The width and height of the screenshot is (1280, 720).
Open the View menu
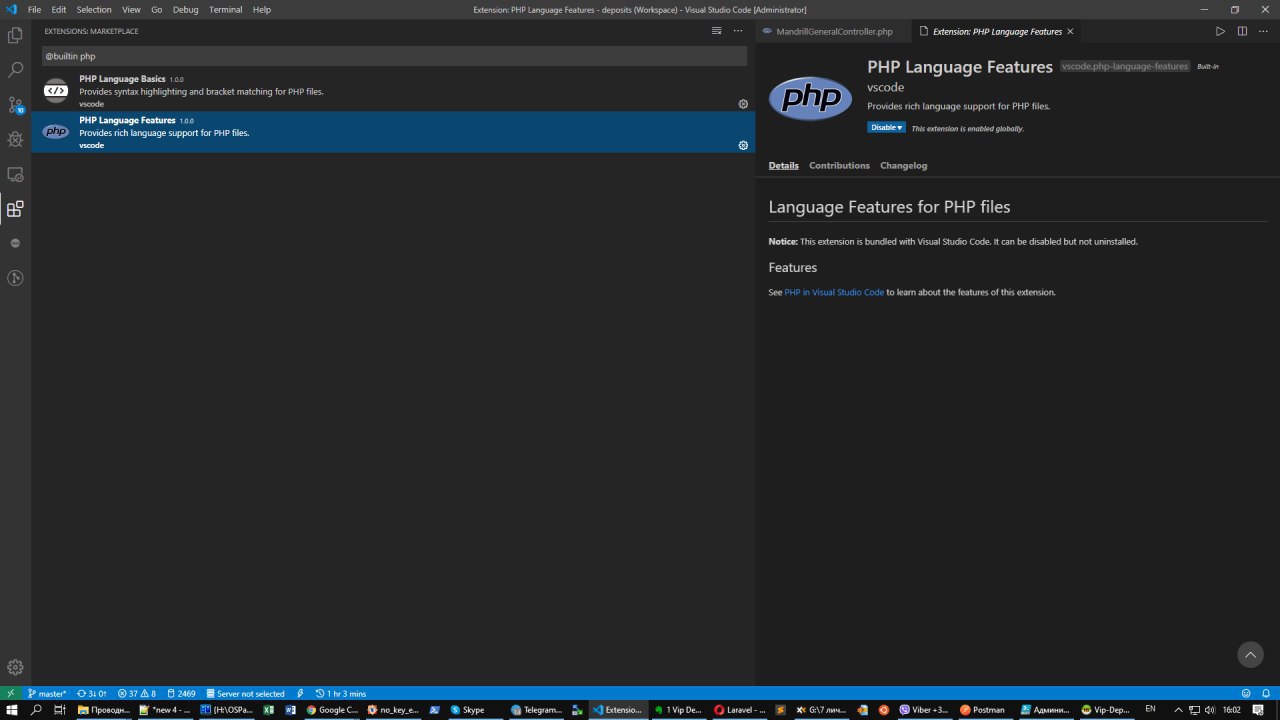(131, 9)
